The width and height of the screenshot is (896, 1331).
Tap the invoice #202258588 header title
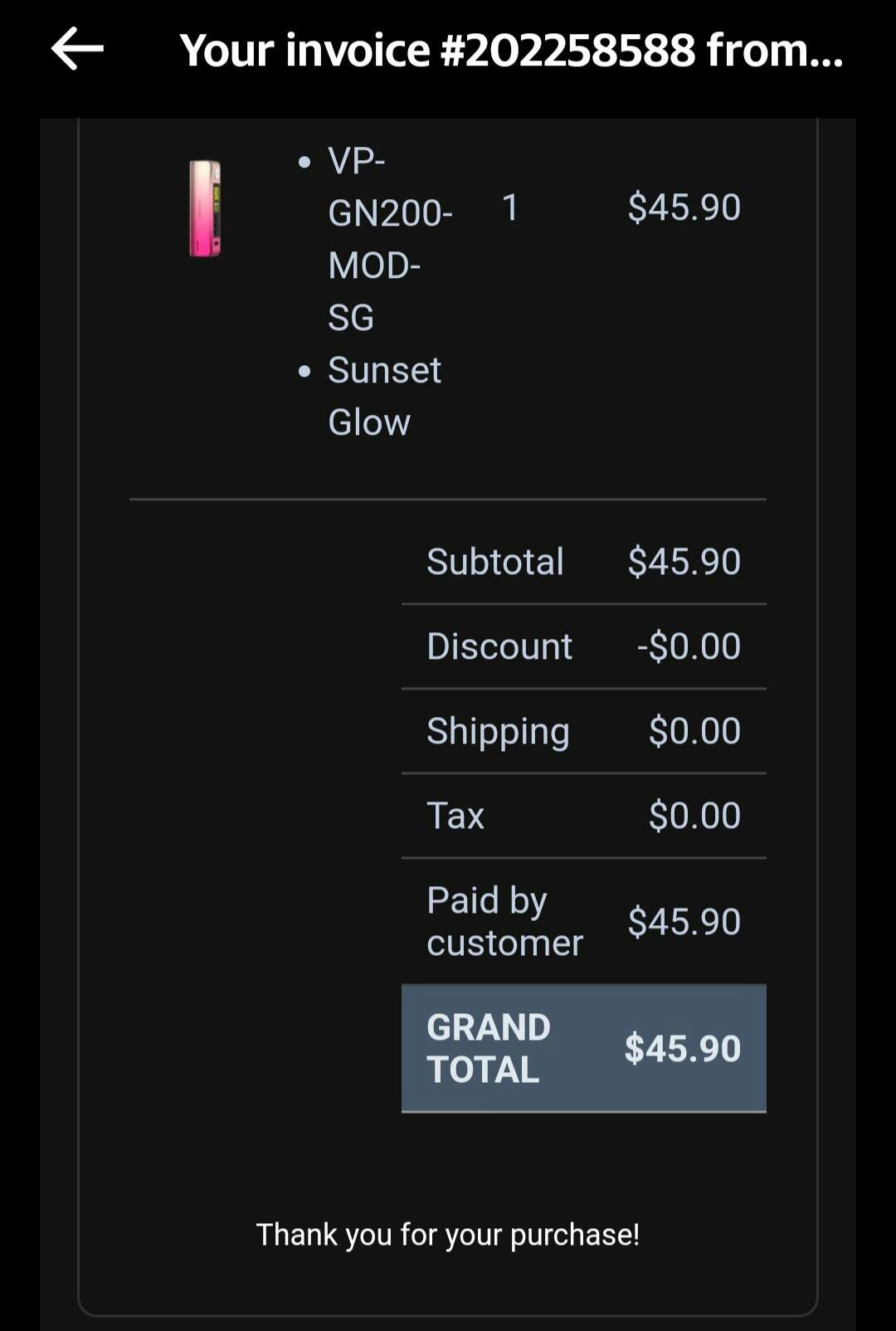(511, 50)
